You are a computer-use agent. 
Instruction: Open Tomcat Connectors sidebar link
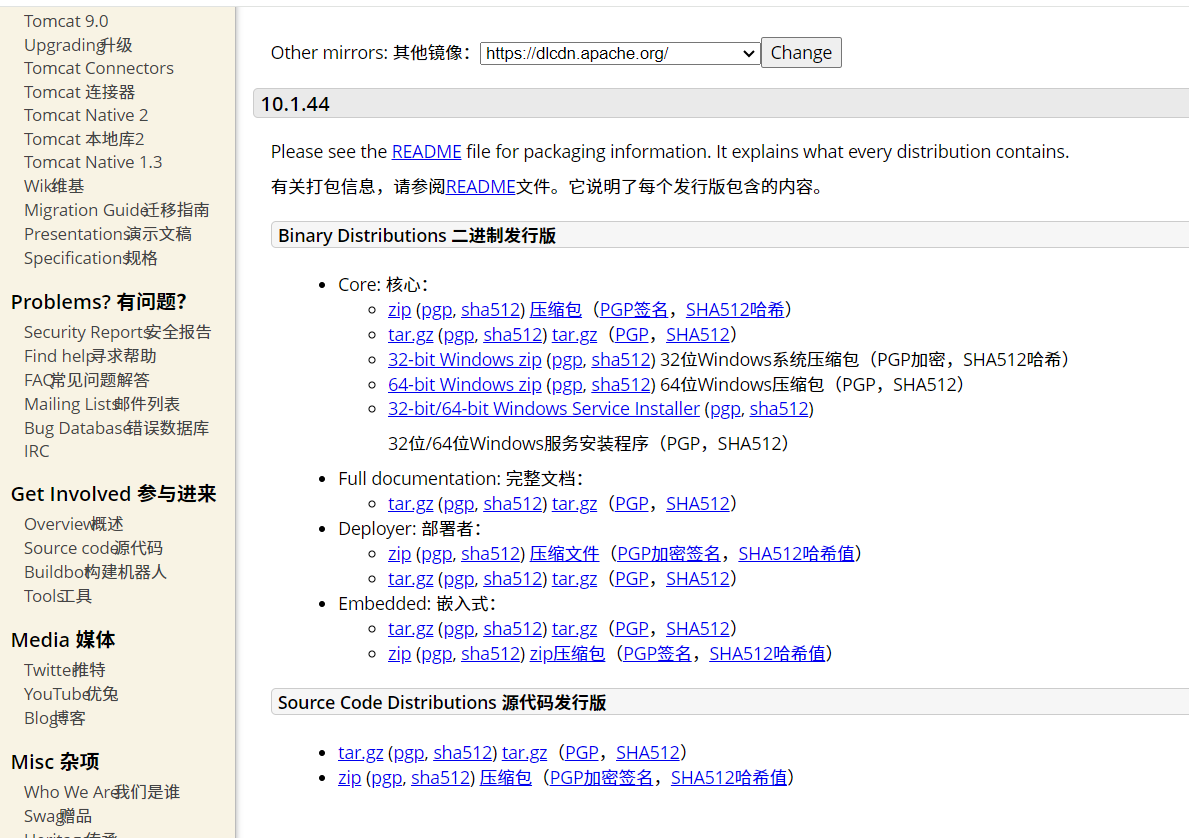pos(99,68)
